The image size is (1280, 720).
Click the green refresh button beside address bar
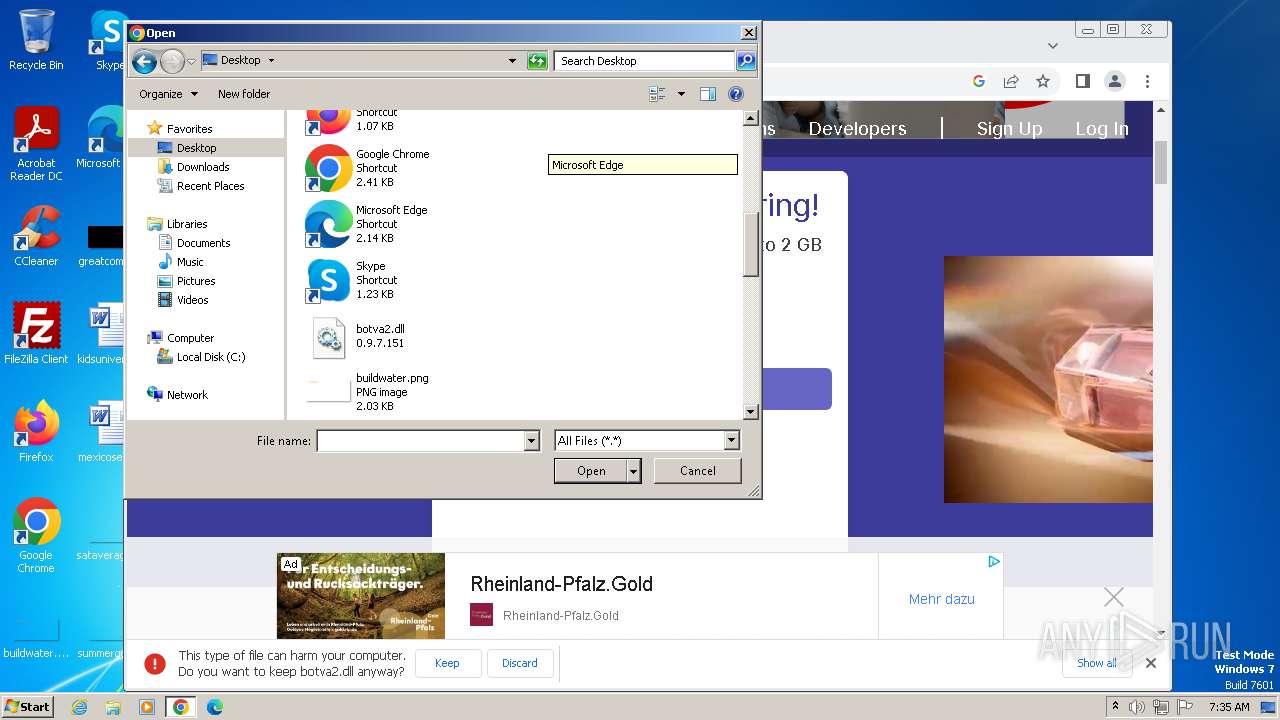point(537,61)
